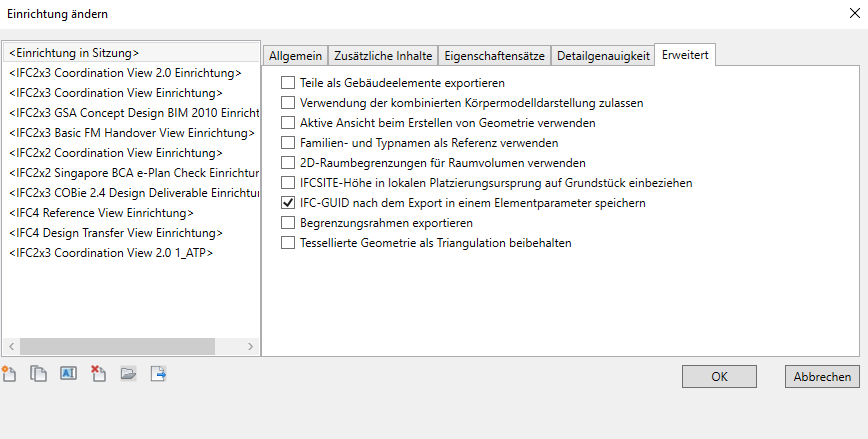868x439 pixels.
Task: Select IFC4 Reference View Einrichtung
Action: 100,213
